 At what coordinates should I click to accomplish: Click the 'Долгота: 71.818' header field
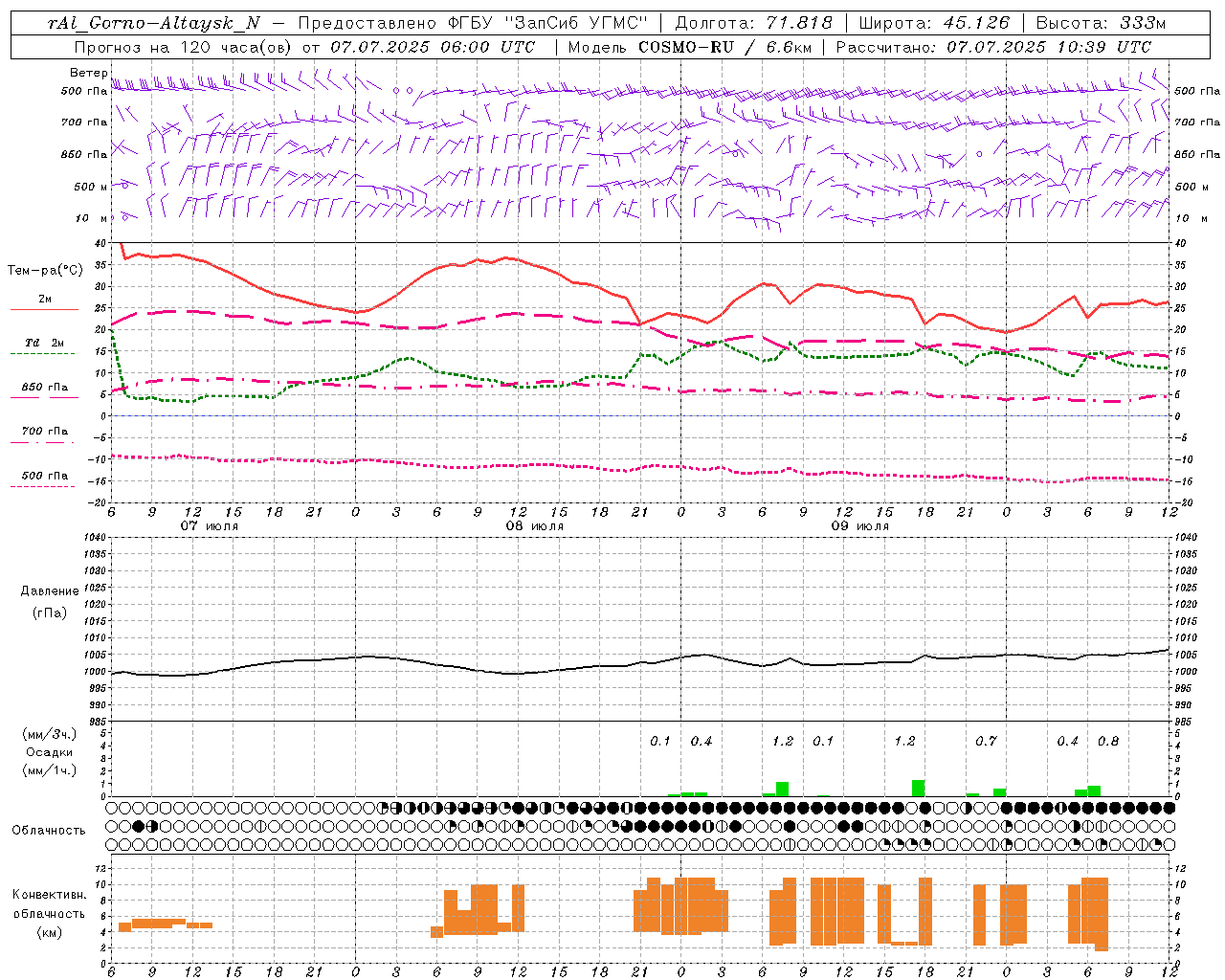click(754, 23)
